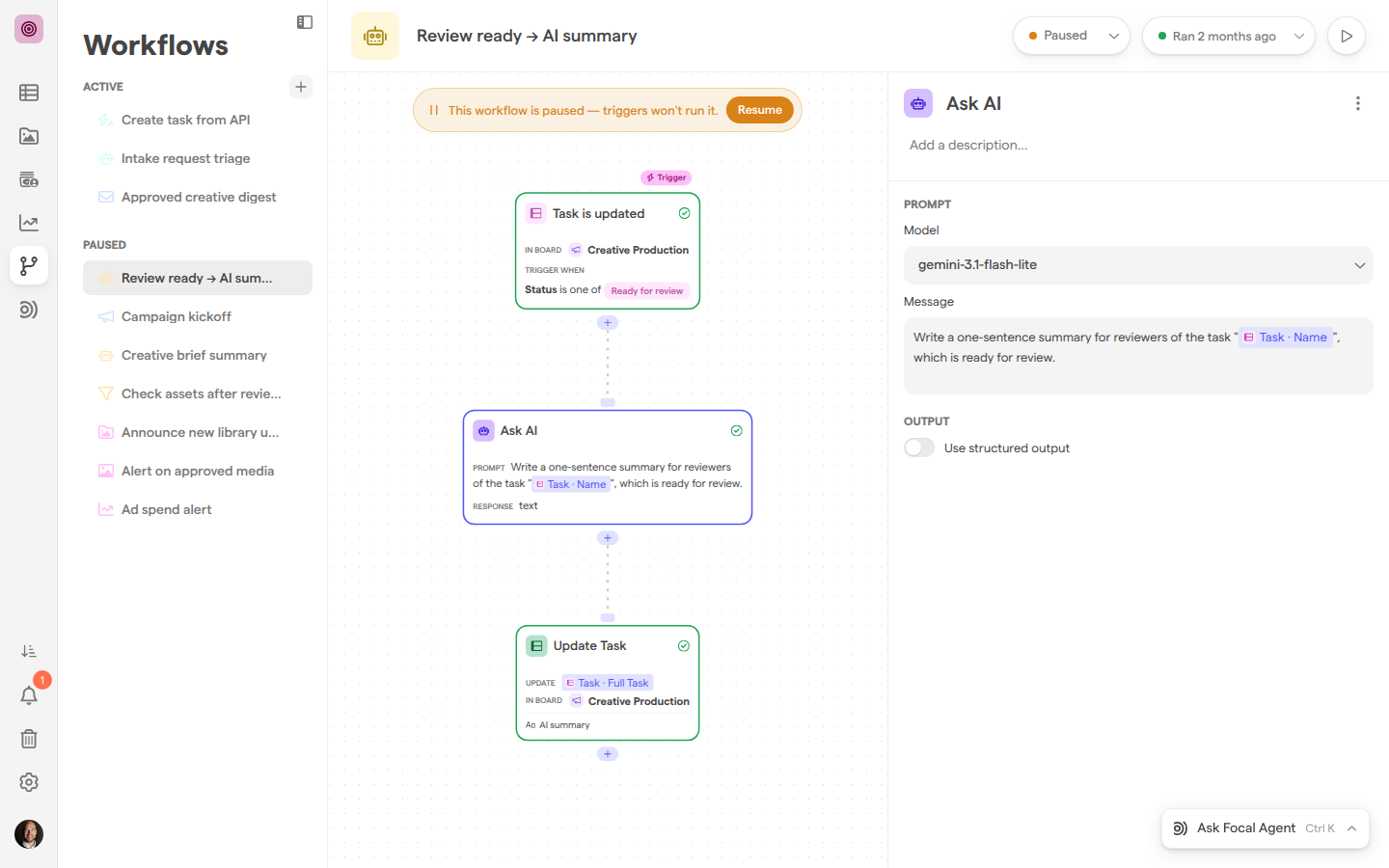Open settings gear in sidebar

pyautogui.click(x=29, y=782)
